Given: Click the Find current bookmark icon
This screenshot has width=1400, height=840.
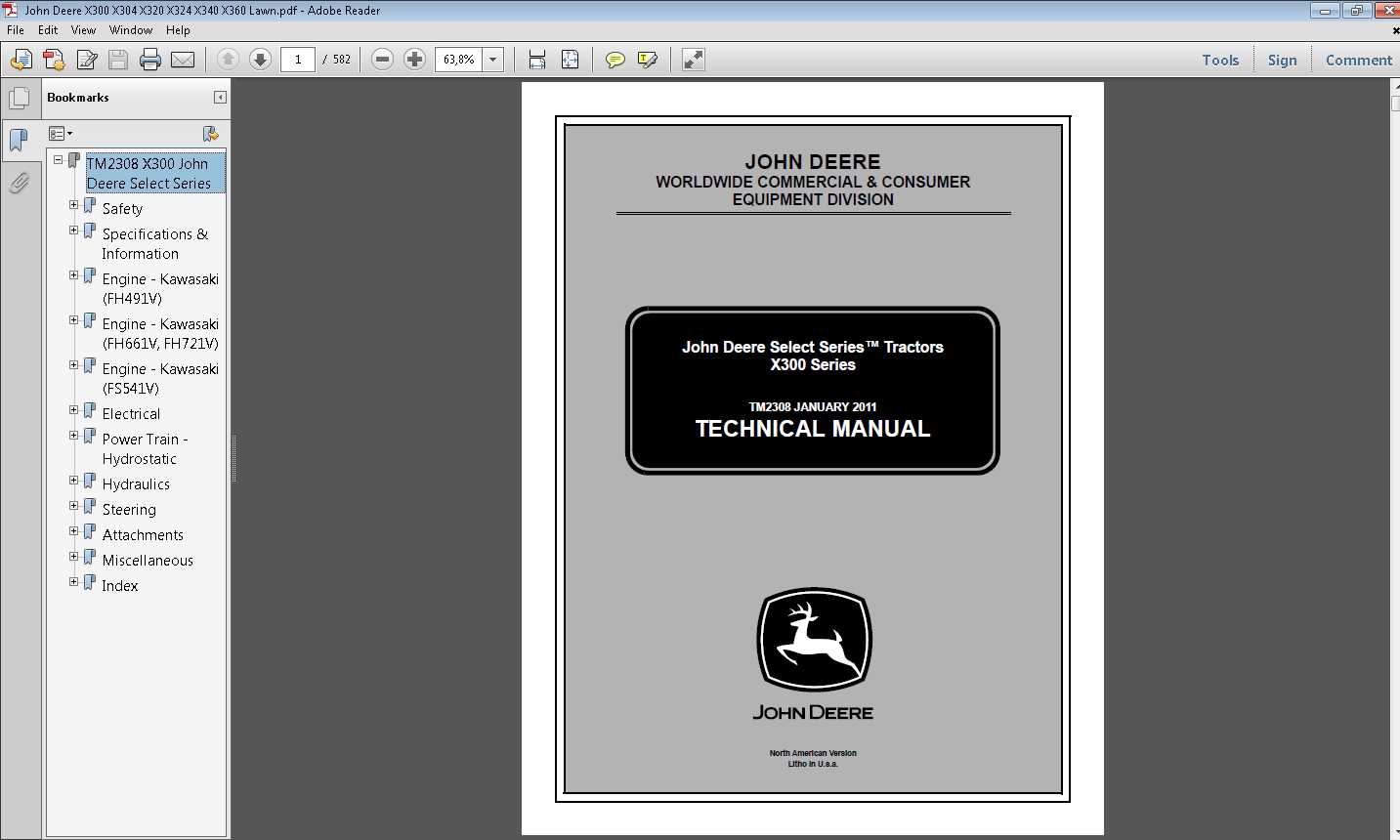Looking at the screenshot, I should pyautogui.click(x=210, y=134).
